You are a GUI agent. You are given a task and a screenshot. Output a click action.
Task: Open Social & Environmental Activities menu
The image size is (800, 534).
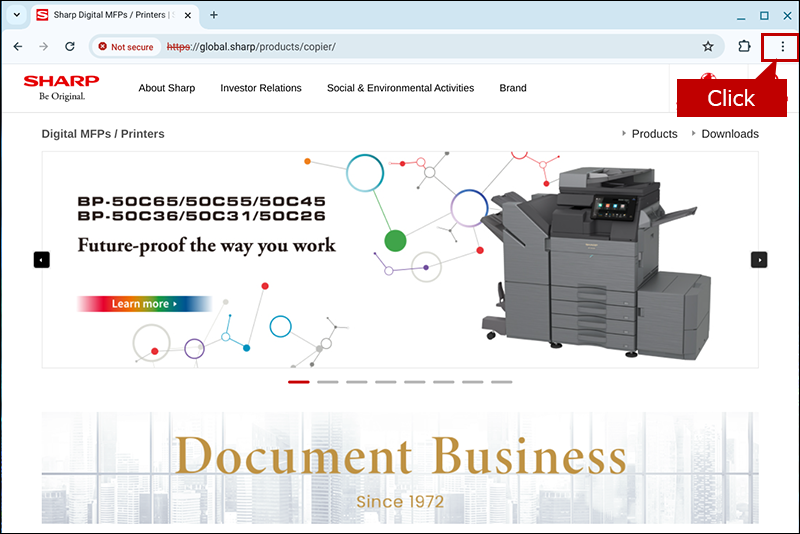click(x=401, y=88)
